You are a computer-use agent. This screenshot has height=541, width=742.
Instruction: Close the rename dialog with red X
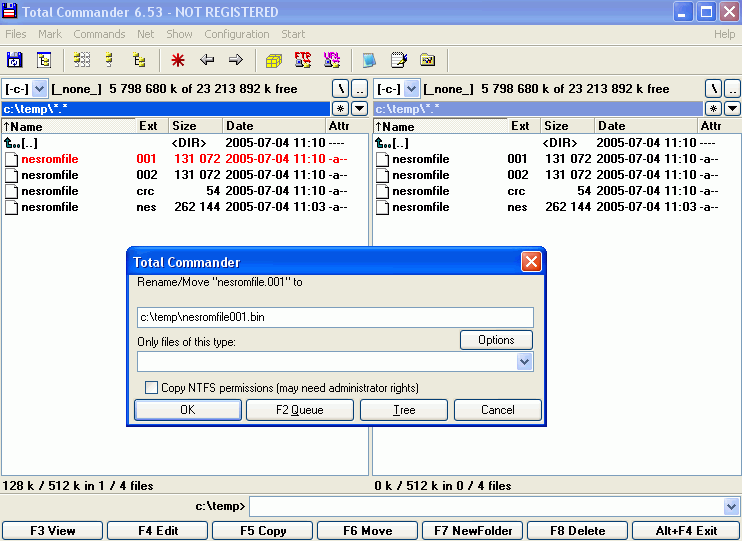click(531, 261)
